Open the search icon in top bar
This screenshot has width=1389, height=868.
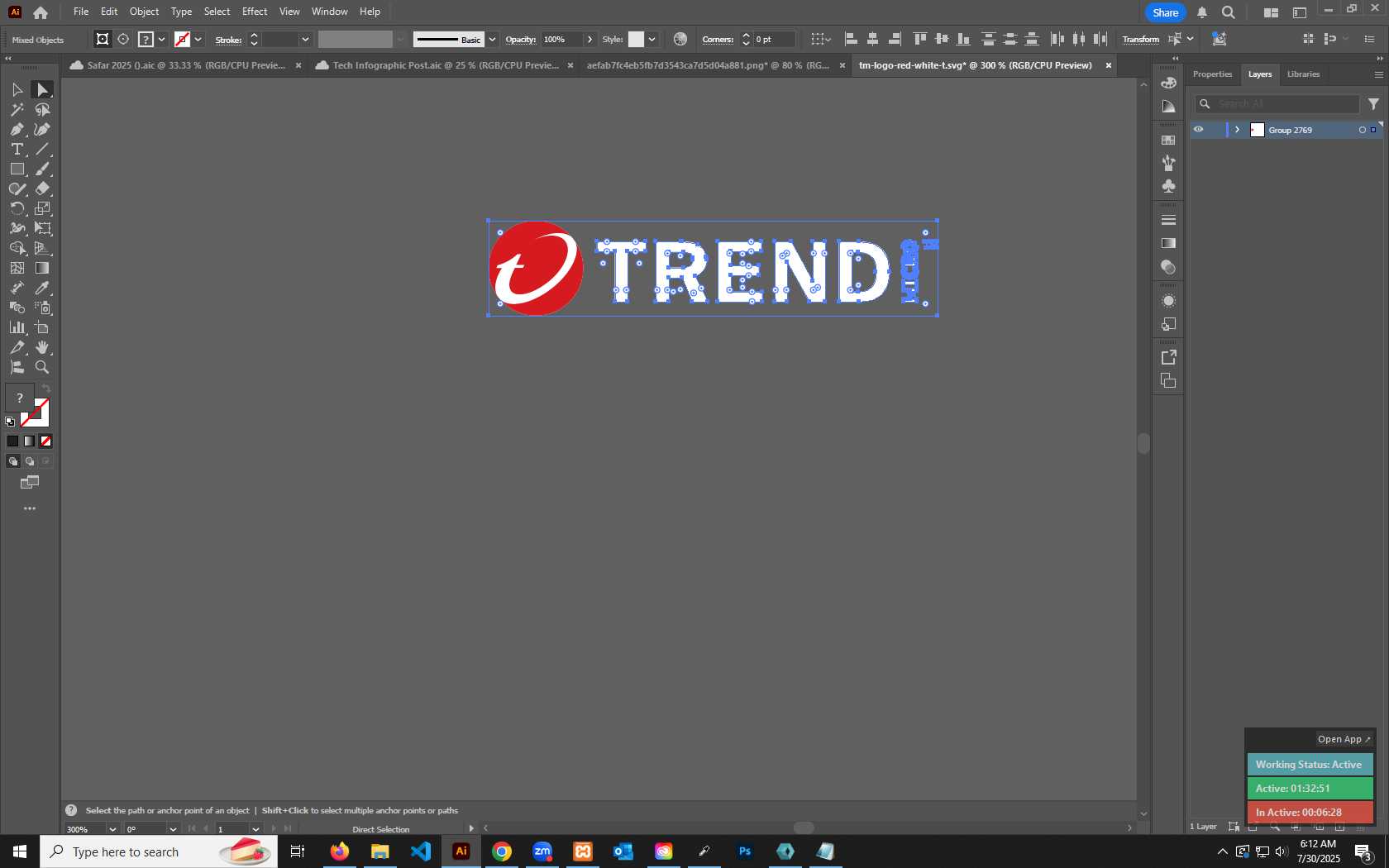pos(1229,12)
